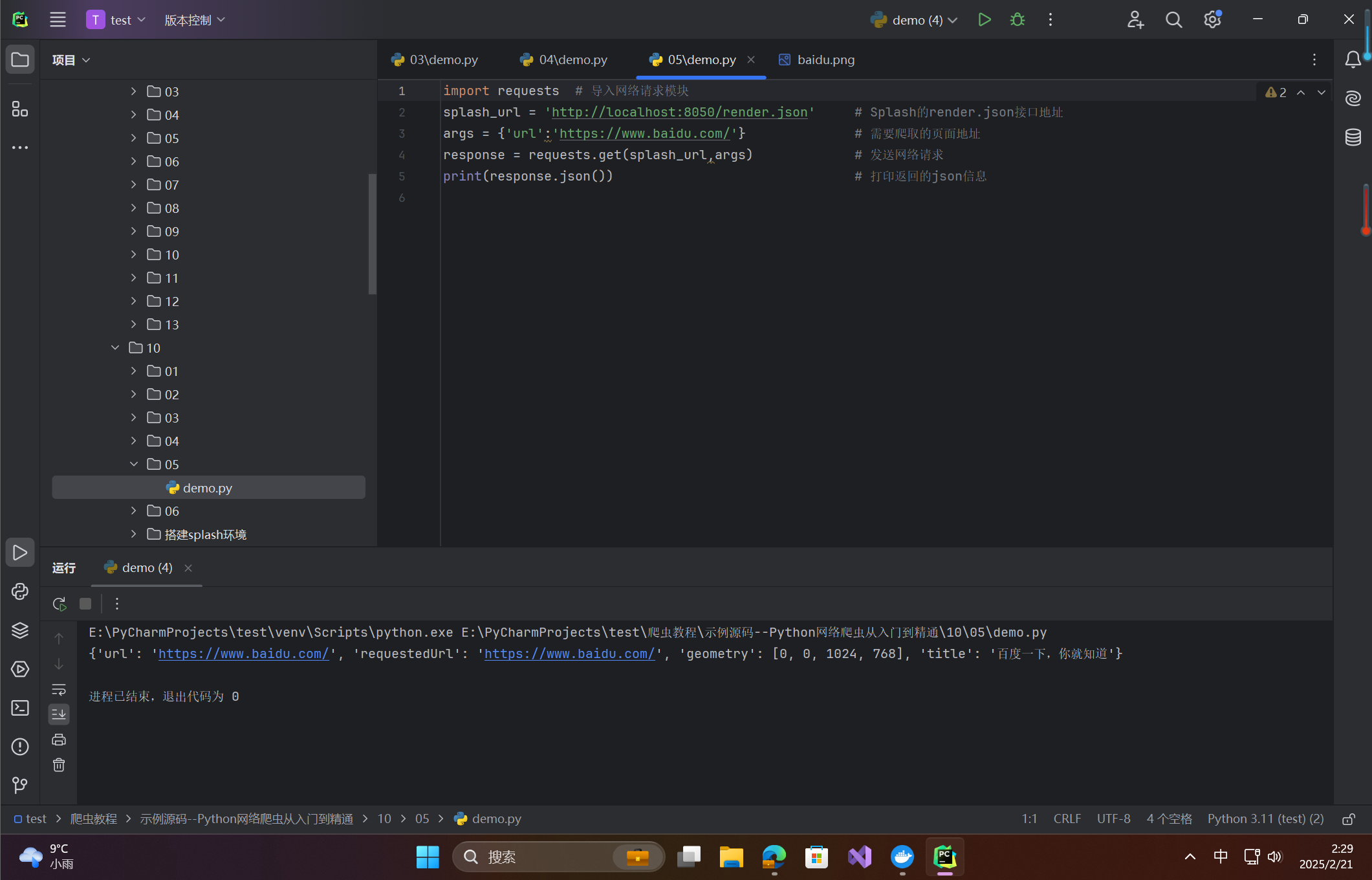Screen dimensions: 1372x880
Task: Open the Terminal tool window
Action: tap(20, 708)
